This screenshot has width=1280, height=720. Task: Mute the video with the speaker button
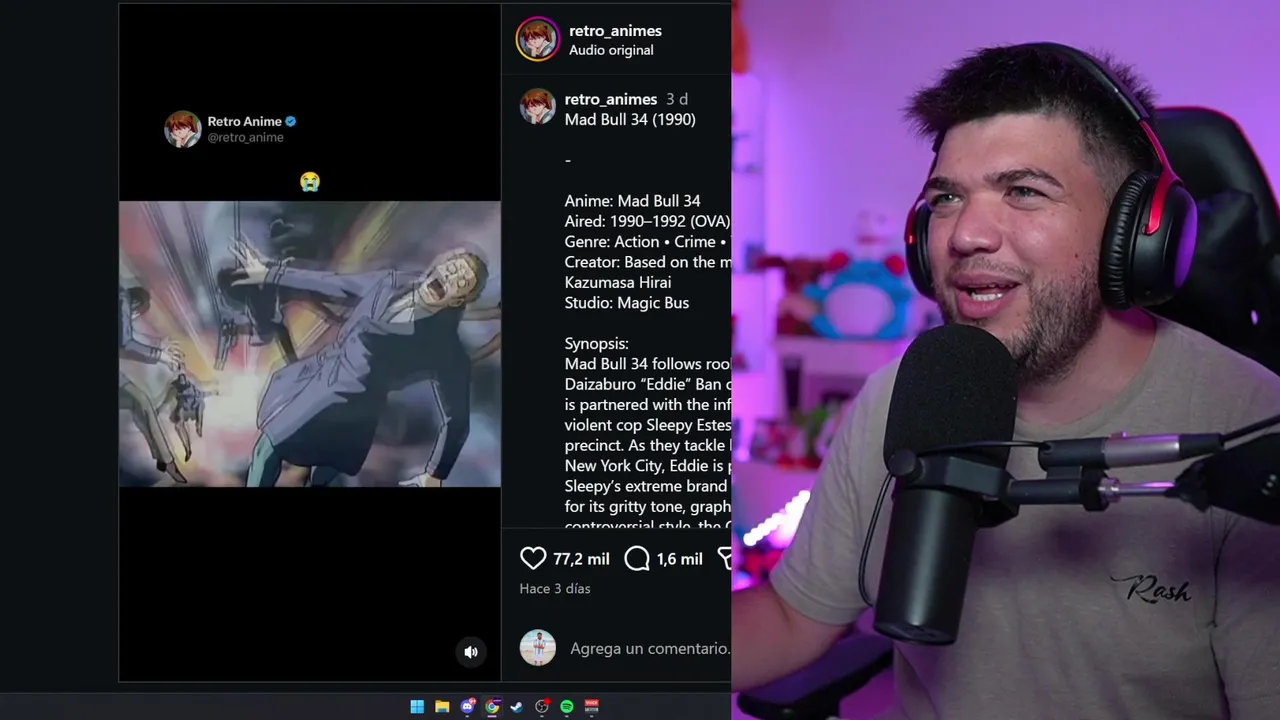coord(471,652)
